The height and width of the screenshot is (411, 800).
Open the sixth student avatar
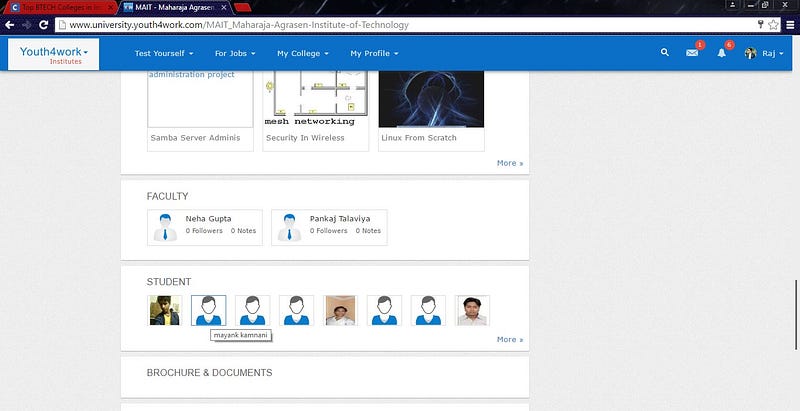pyautogui.click(x=384, y=310)
